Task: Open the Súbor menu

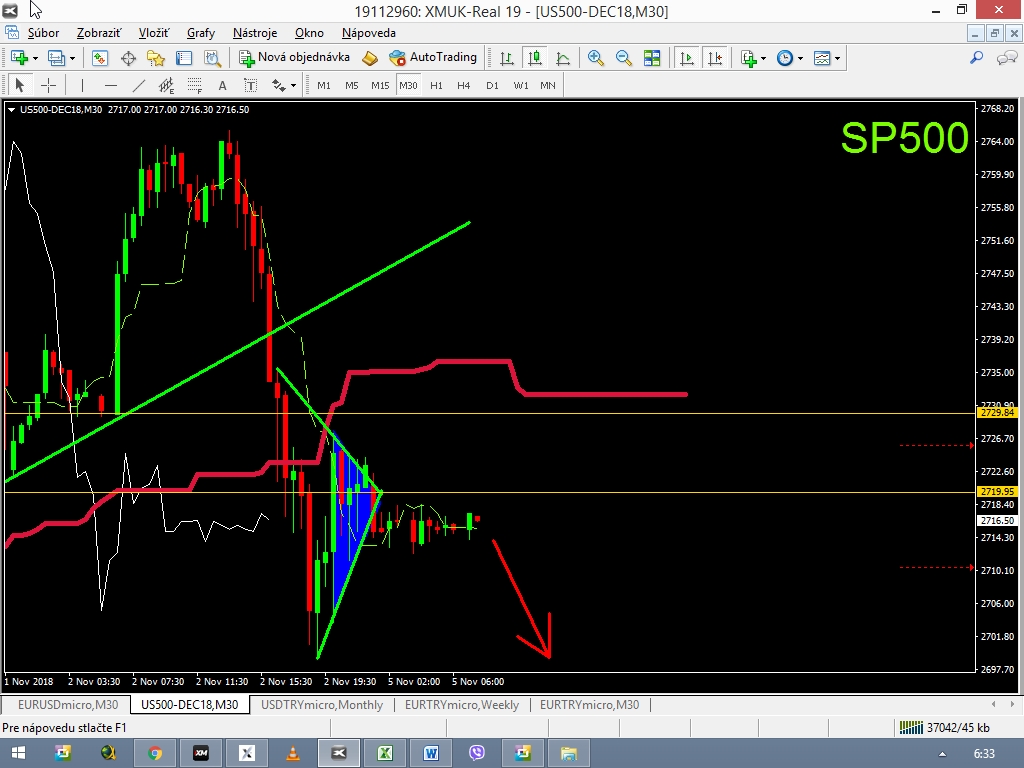Action: [x=43, y=33]
